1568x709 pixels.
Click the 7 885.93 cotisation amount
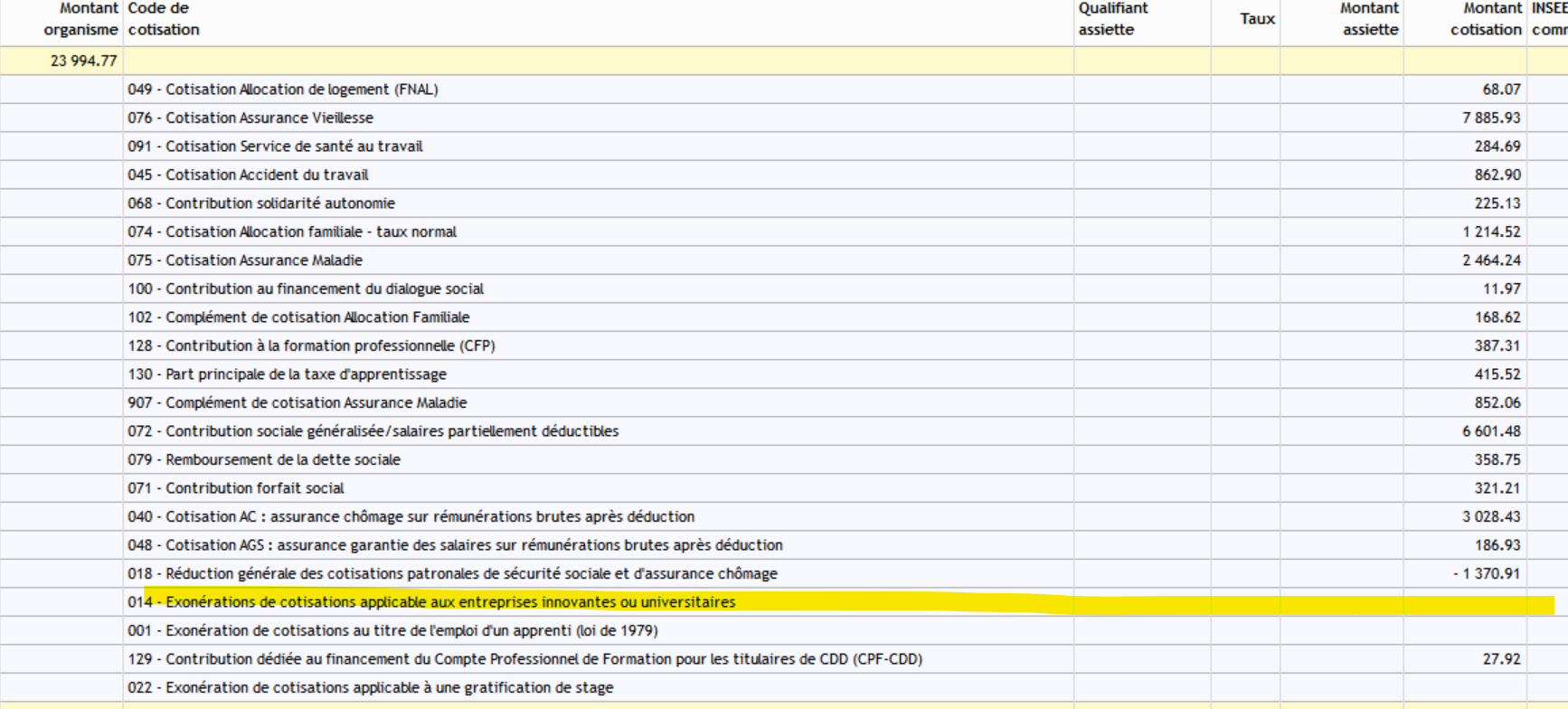1491,118
